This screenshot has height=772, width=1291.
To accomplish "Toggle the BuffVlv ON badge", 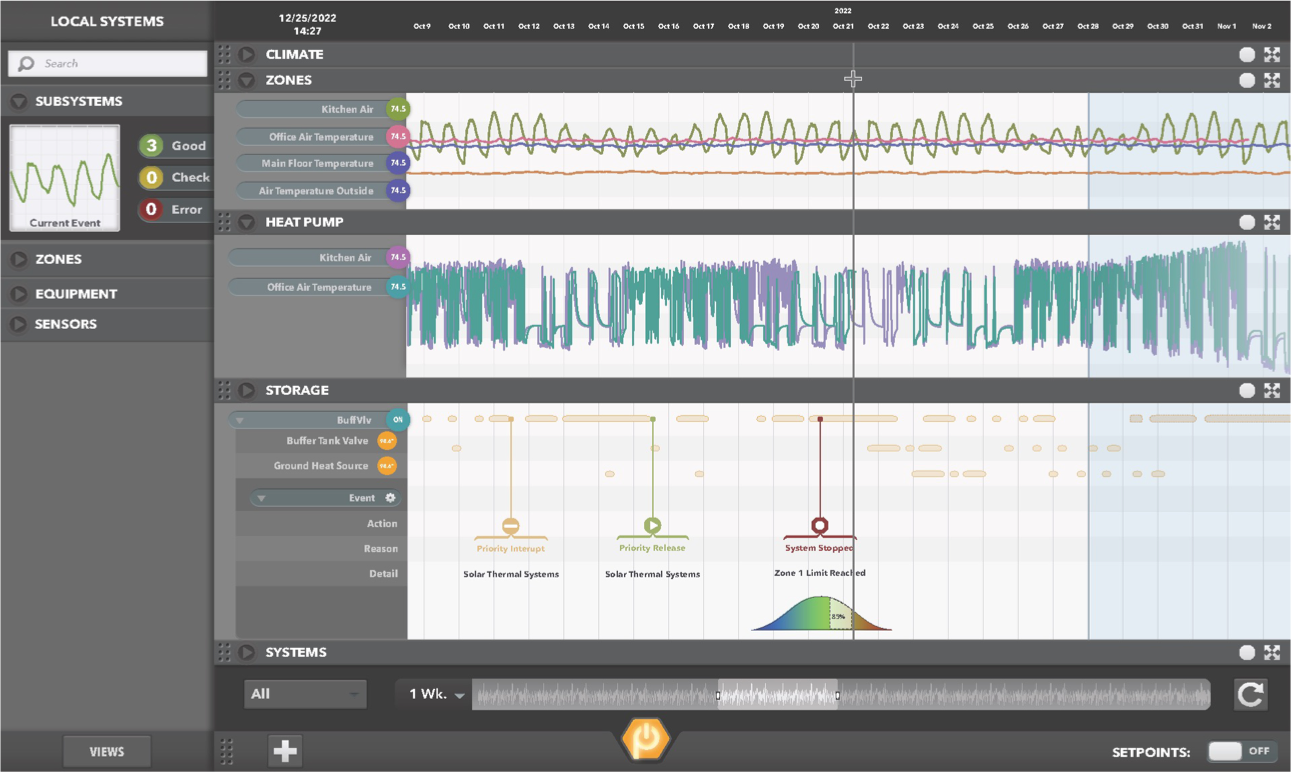I will (398, 420).
